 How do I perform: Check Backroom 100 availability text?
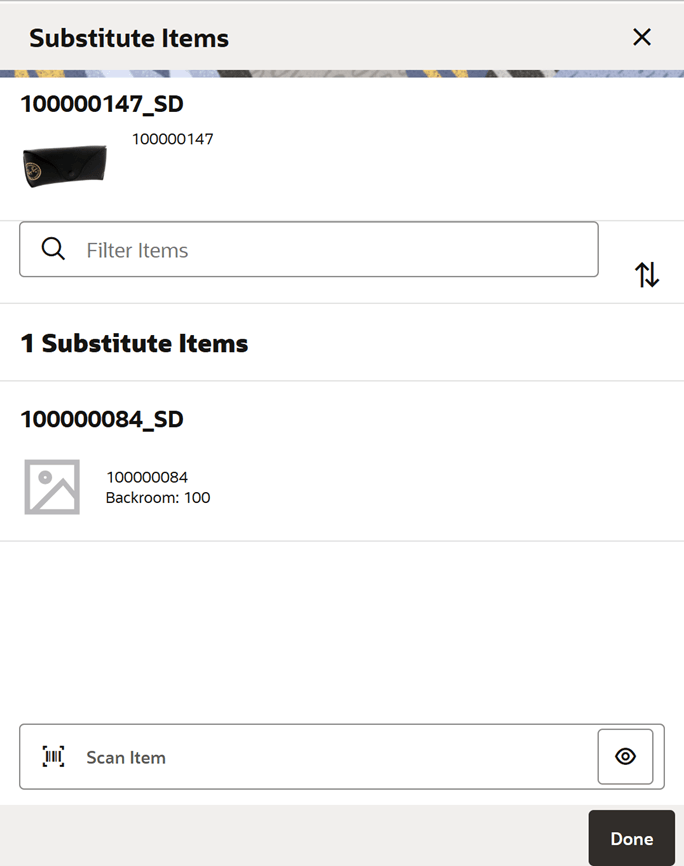[158, 497]
